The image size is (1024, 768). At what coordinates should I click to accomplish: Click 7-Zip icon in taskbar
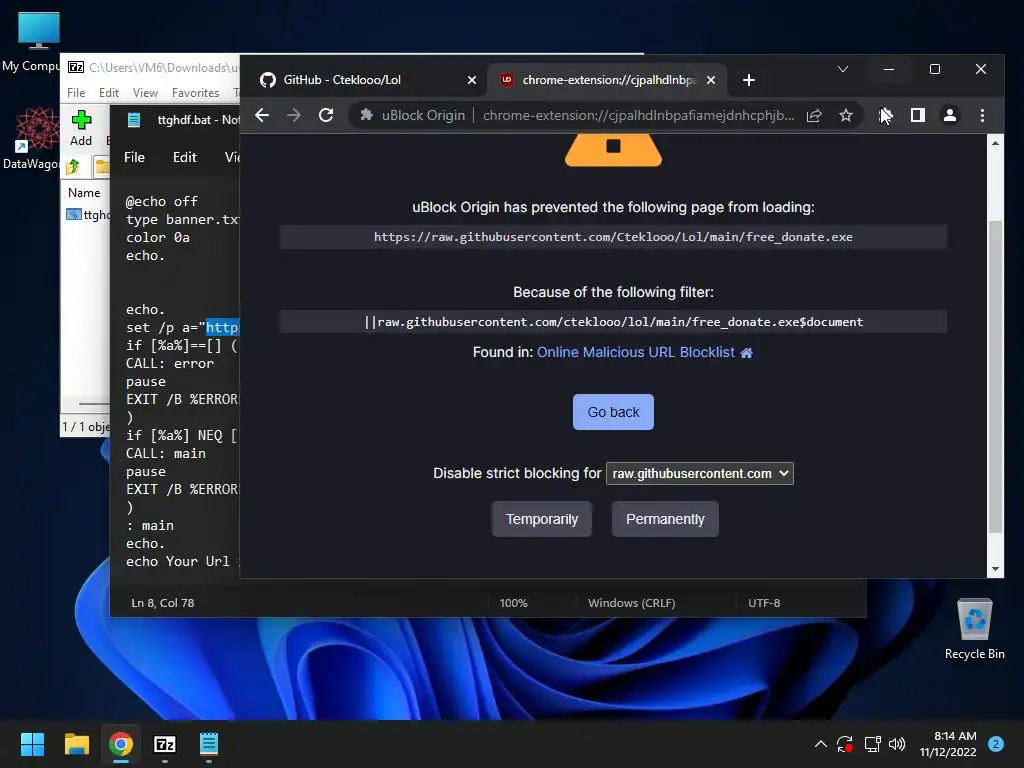tap(165, 744)
